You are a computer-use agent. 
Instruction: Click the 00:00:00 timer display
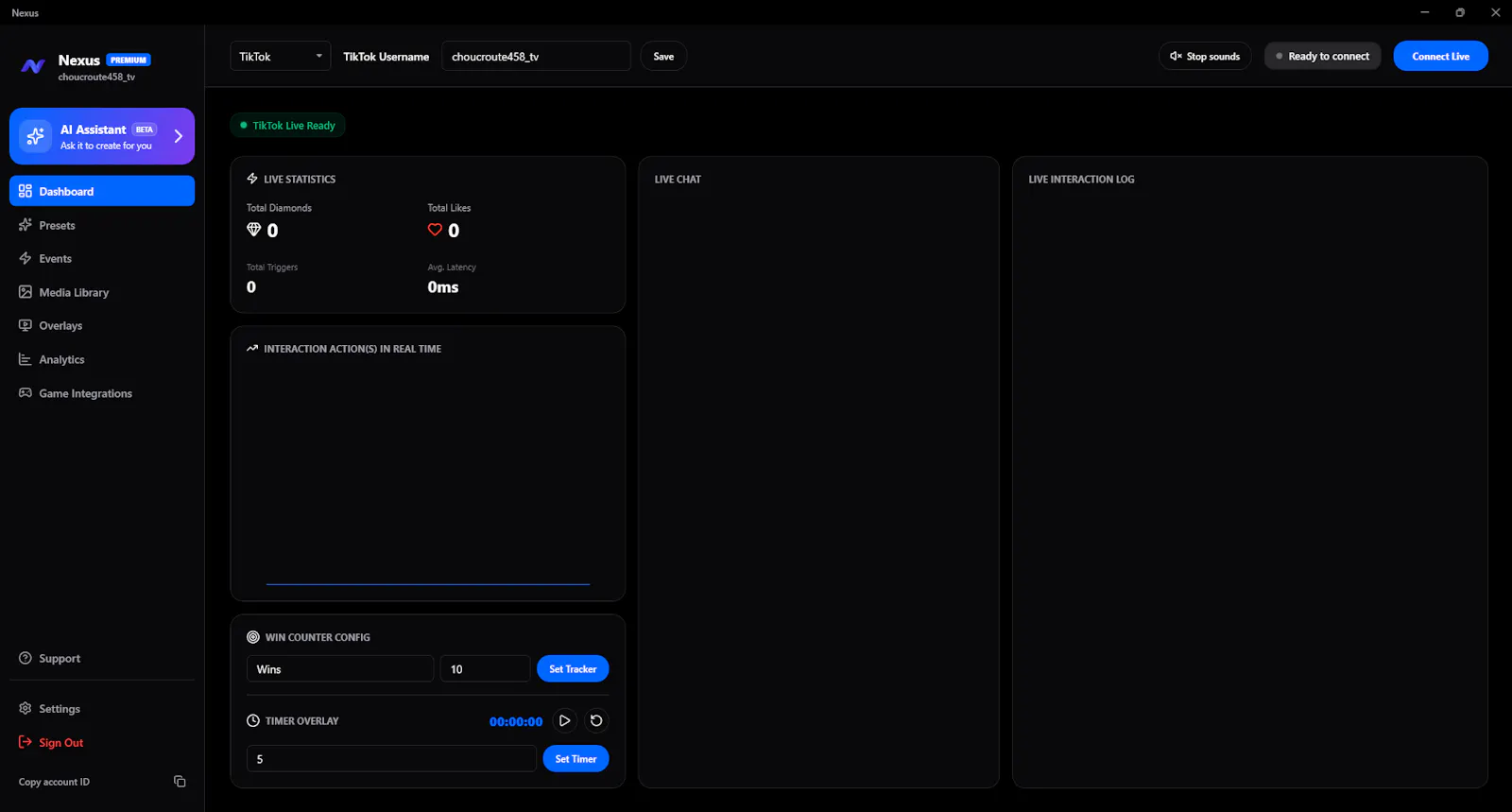pos(516,722)
